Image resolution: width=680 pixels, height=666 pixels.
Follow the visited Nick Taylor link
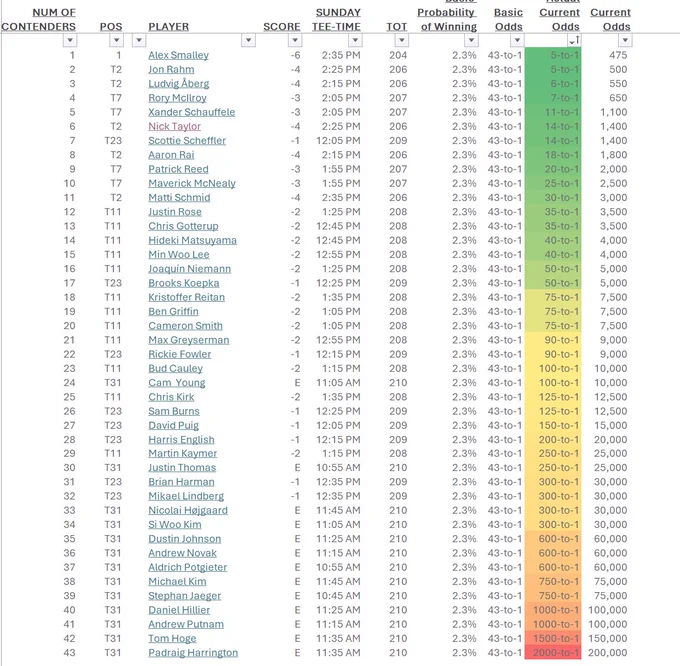click(174, 126)
